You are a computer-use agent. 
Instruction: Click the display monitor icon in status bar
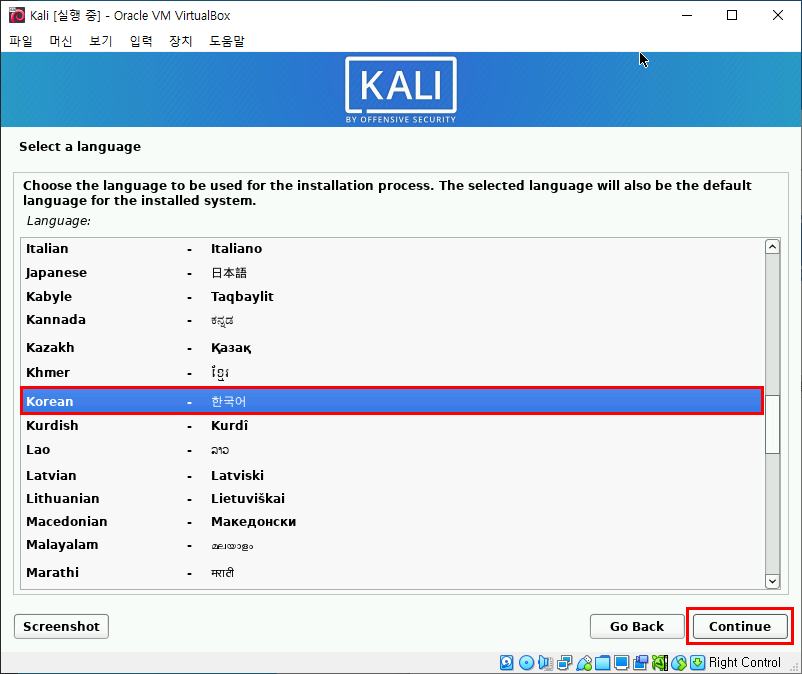pos(621,662)
